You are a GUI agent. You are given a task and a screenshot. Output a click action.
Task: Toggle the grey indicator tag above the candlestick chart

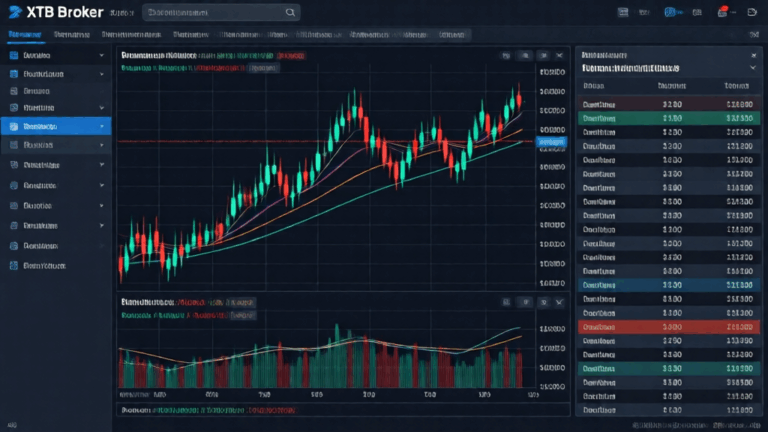tap(263, 68)
